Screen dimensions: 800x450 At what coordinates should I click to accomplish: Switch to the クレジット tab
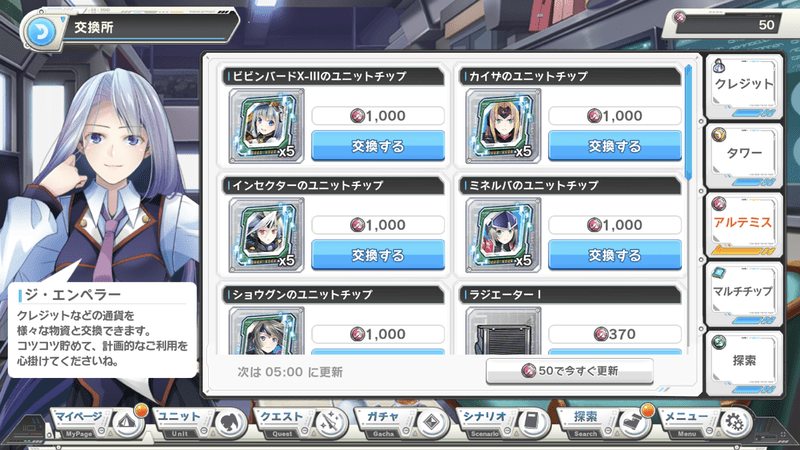pos(744,86)
